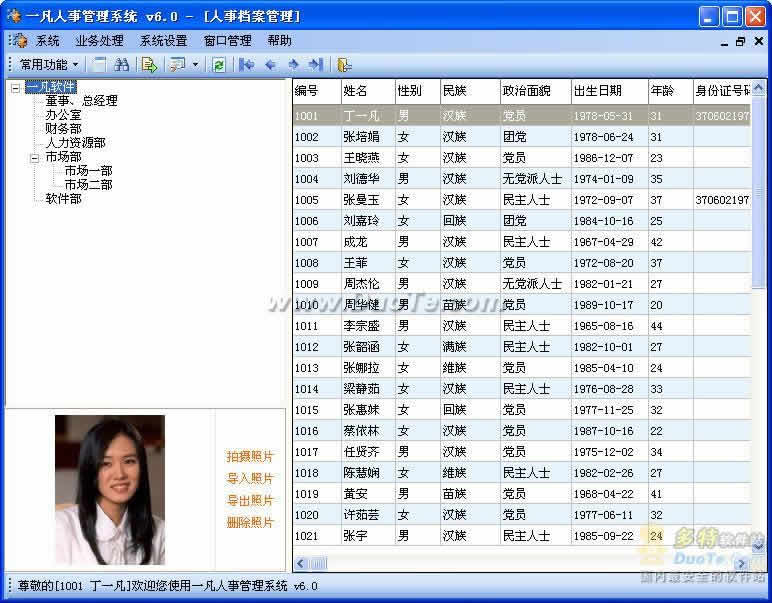Open the 常用功能 dropdown
772x603 pixels.
pyautogui.click(x=48, y=64)
